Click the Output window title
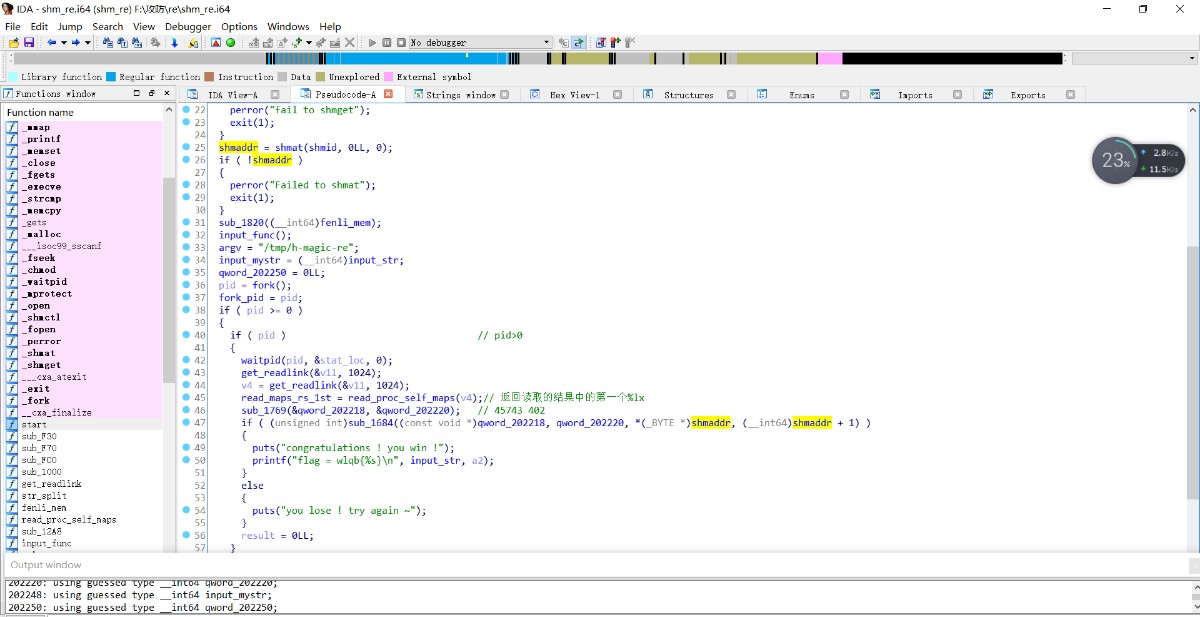 coord(46,565)
